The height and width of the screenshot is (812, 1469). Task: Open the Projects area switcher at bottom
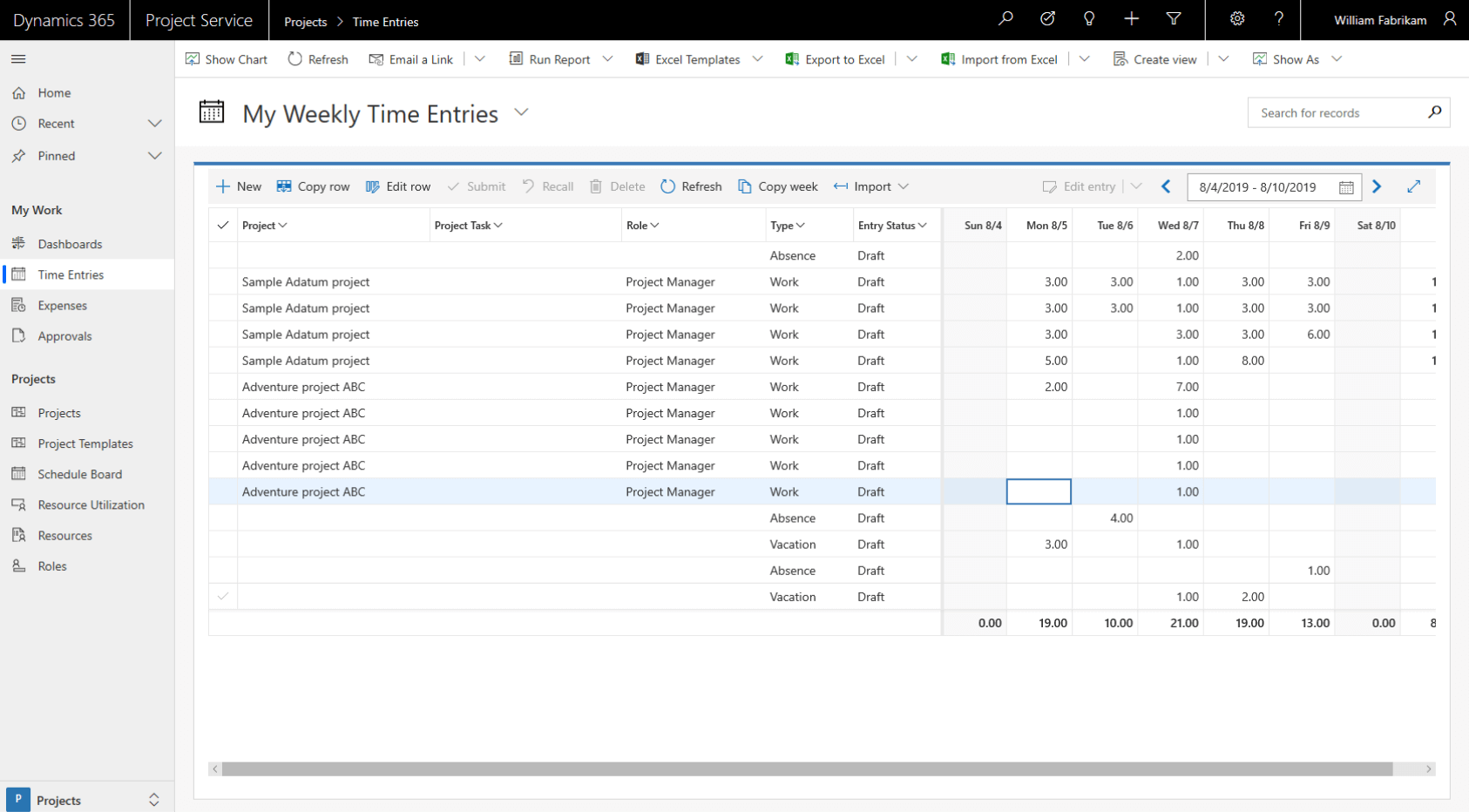(87, 799)
